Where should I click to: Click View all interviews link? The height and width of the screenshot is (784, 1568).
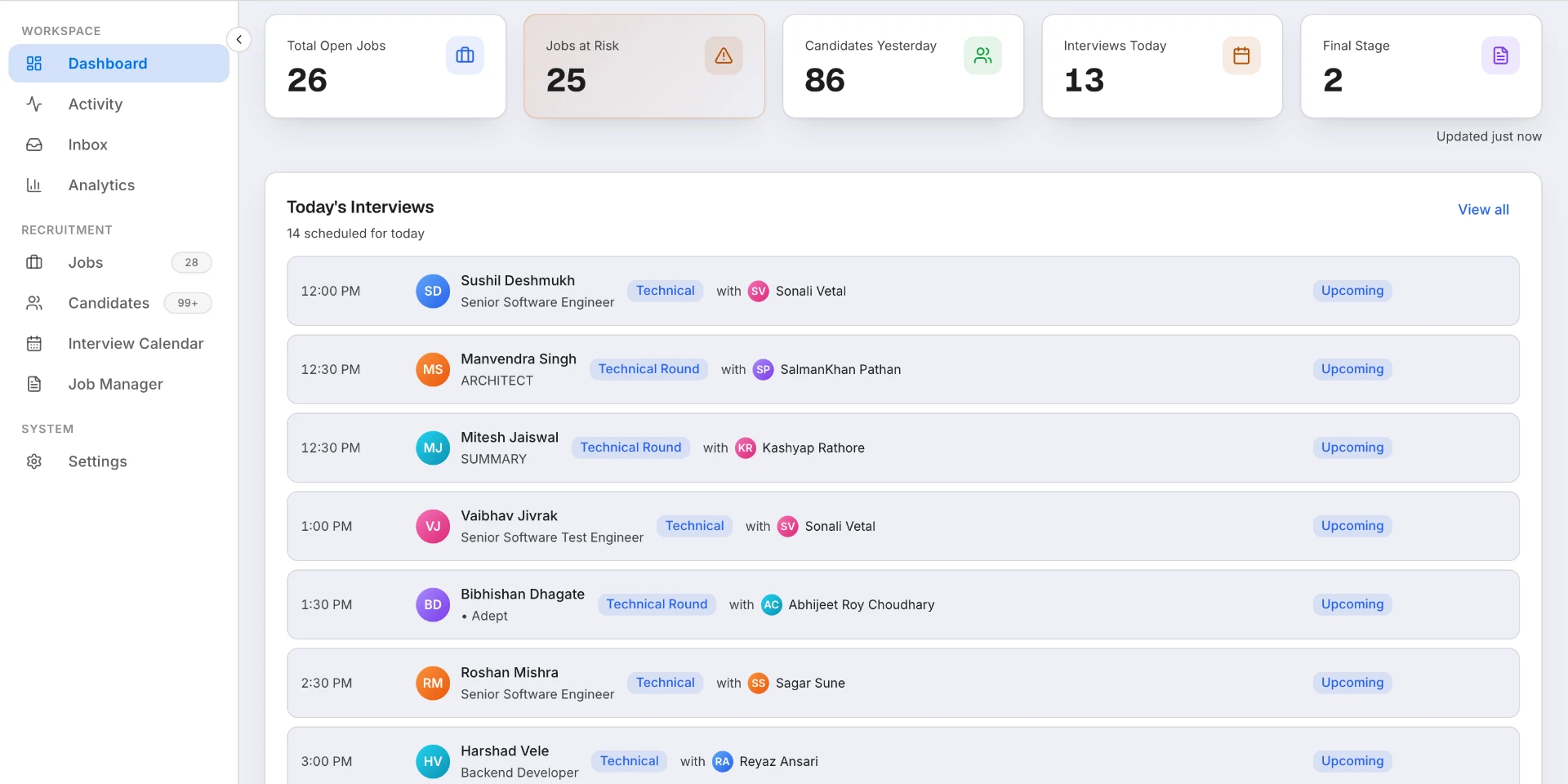pos(1483,210)
